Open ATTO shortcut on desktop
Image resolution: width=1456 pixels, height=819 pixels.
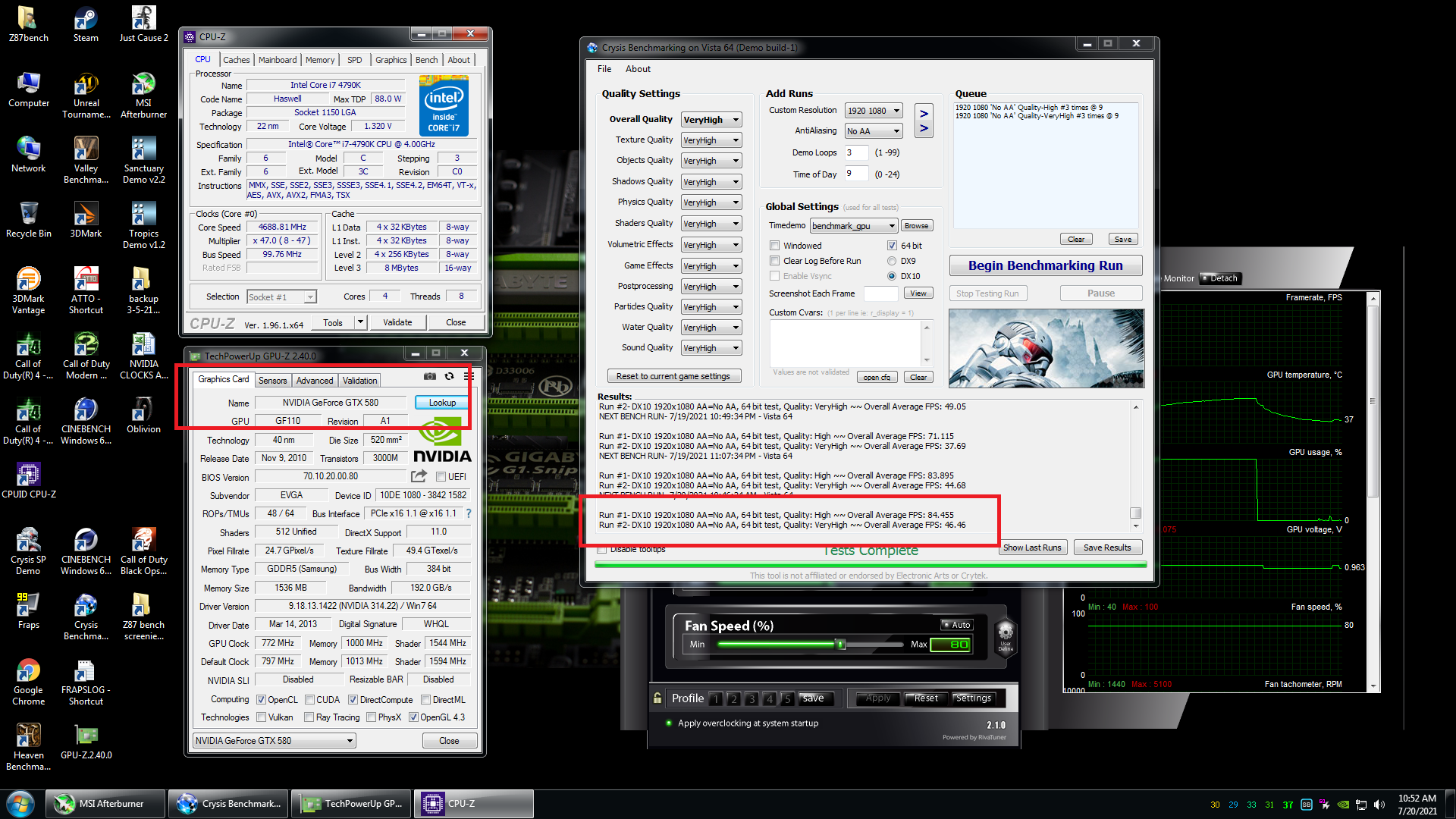(86, 291)
